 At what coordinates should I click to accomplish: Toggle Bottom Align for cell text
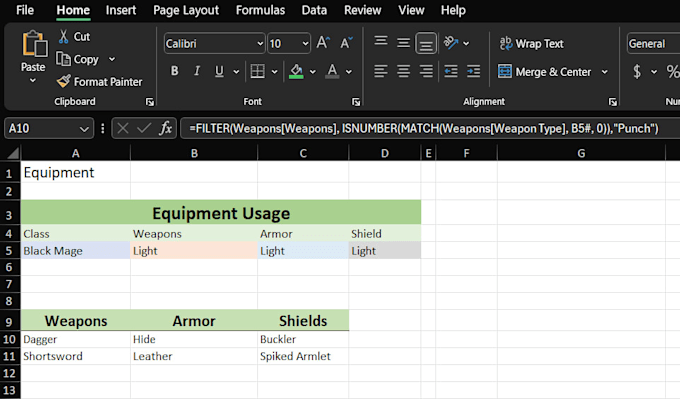pyautogui.click(x=426, y=43)
